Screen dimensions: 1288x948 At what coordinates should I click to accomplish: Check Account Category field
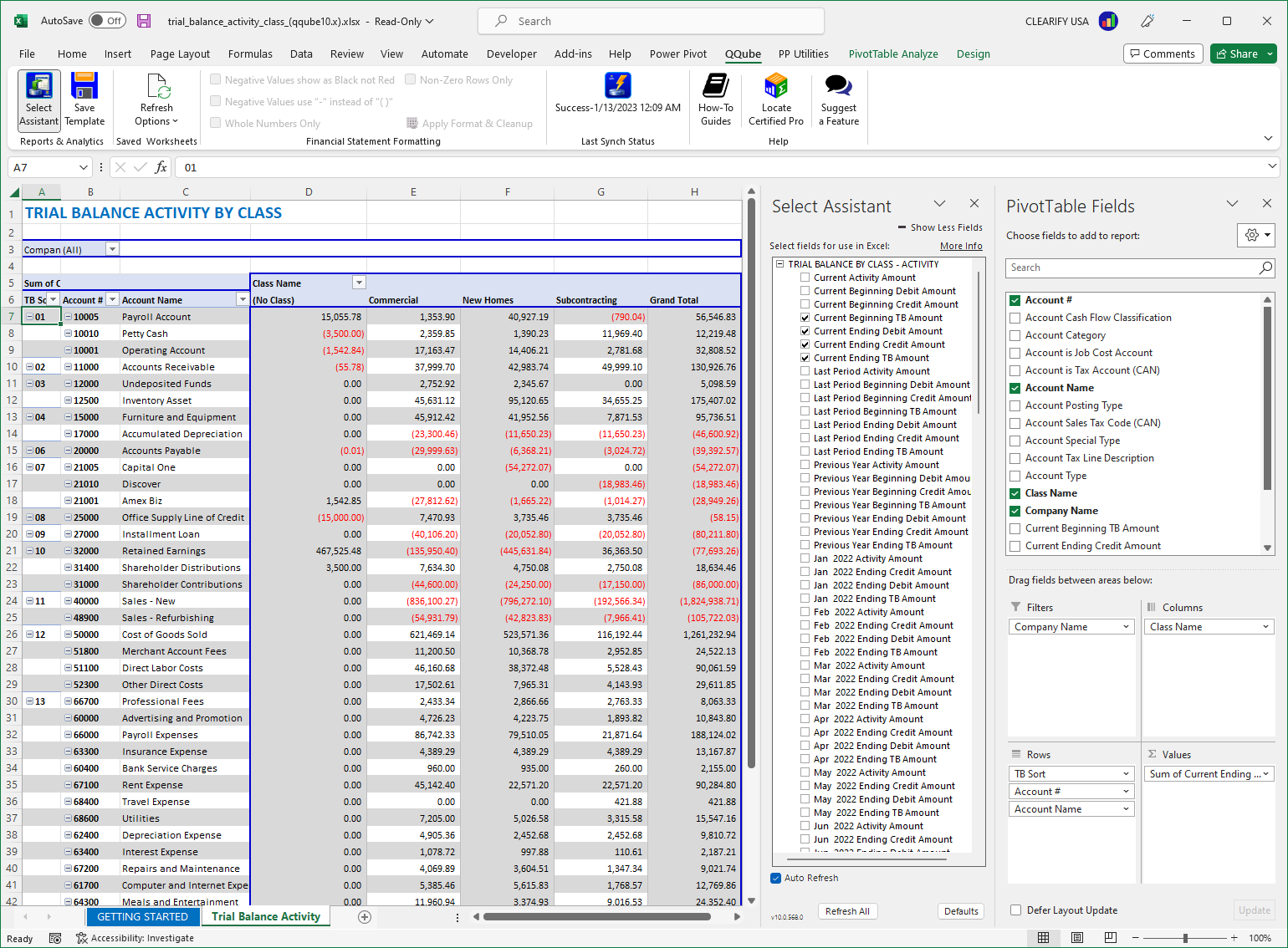[1015, 335]
